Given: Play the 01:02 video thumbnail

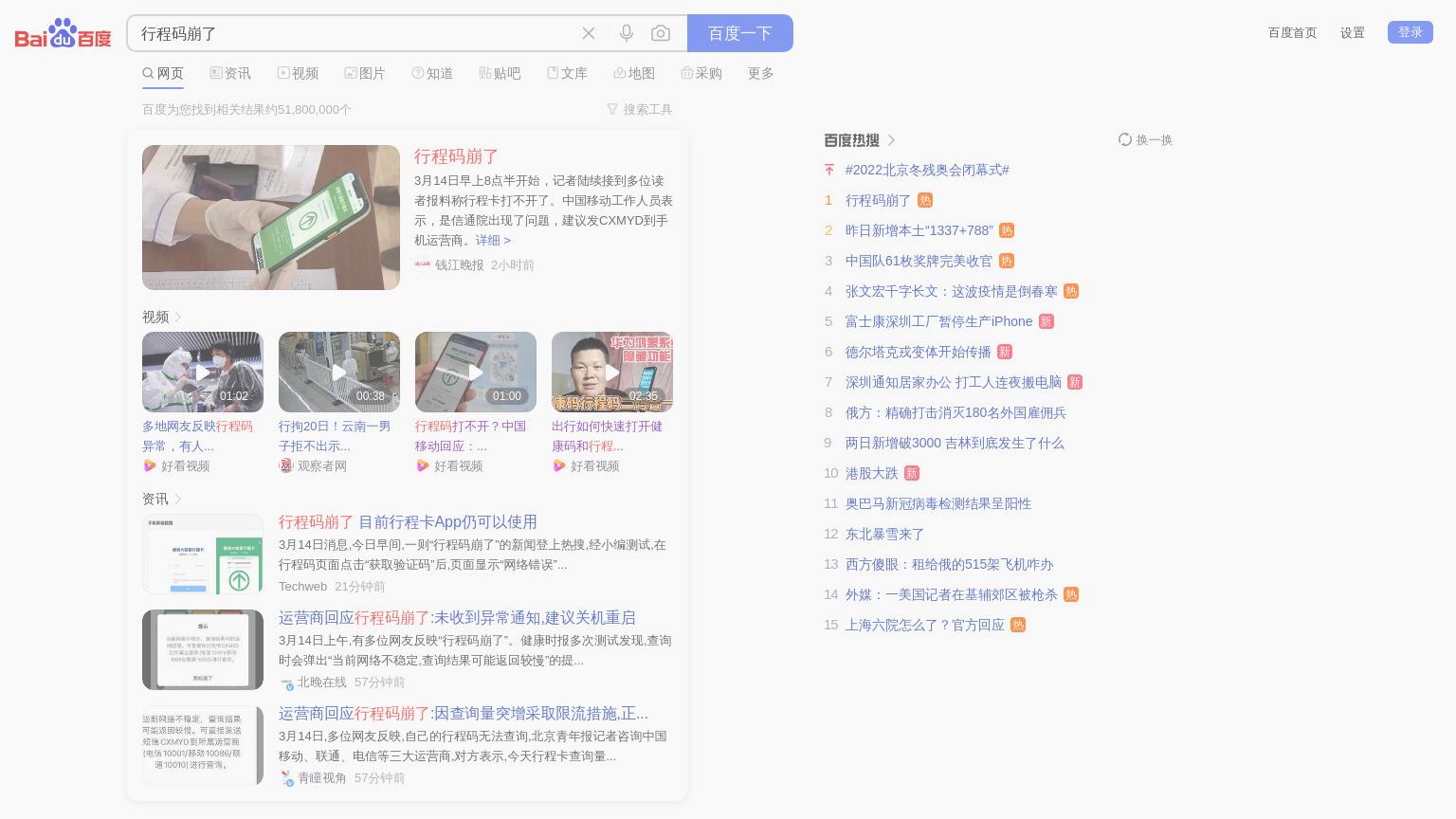Looking at the screenshot, I should [x=203, y=372].
